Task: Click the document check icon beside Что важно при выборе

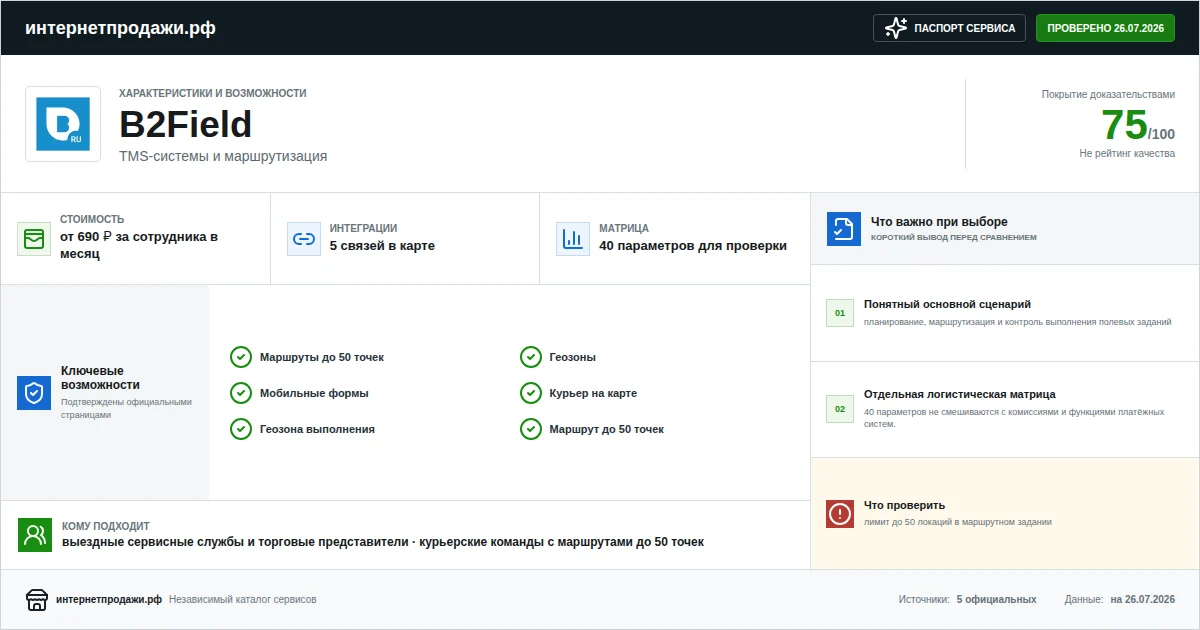Action: point(844,229)
